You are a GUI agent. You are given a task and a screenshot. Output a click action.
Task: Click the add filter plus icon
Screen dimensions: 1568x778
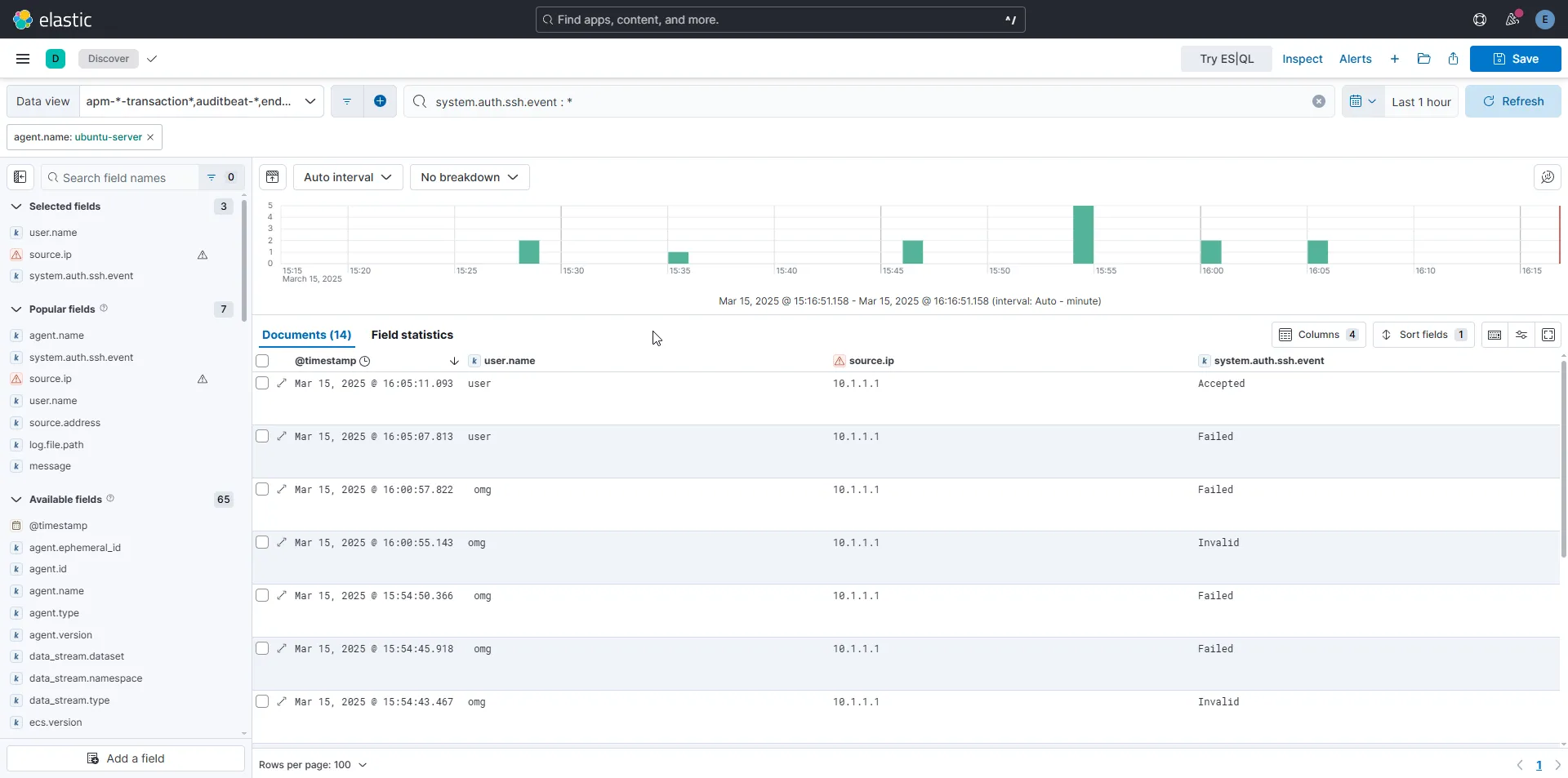(380, 101)
